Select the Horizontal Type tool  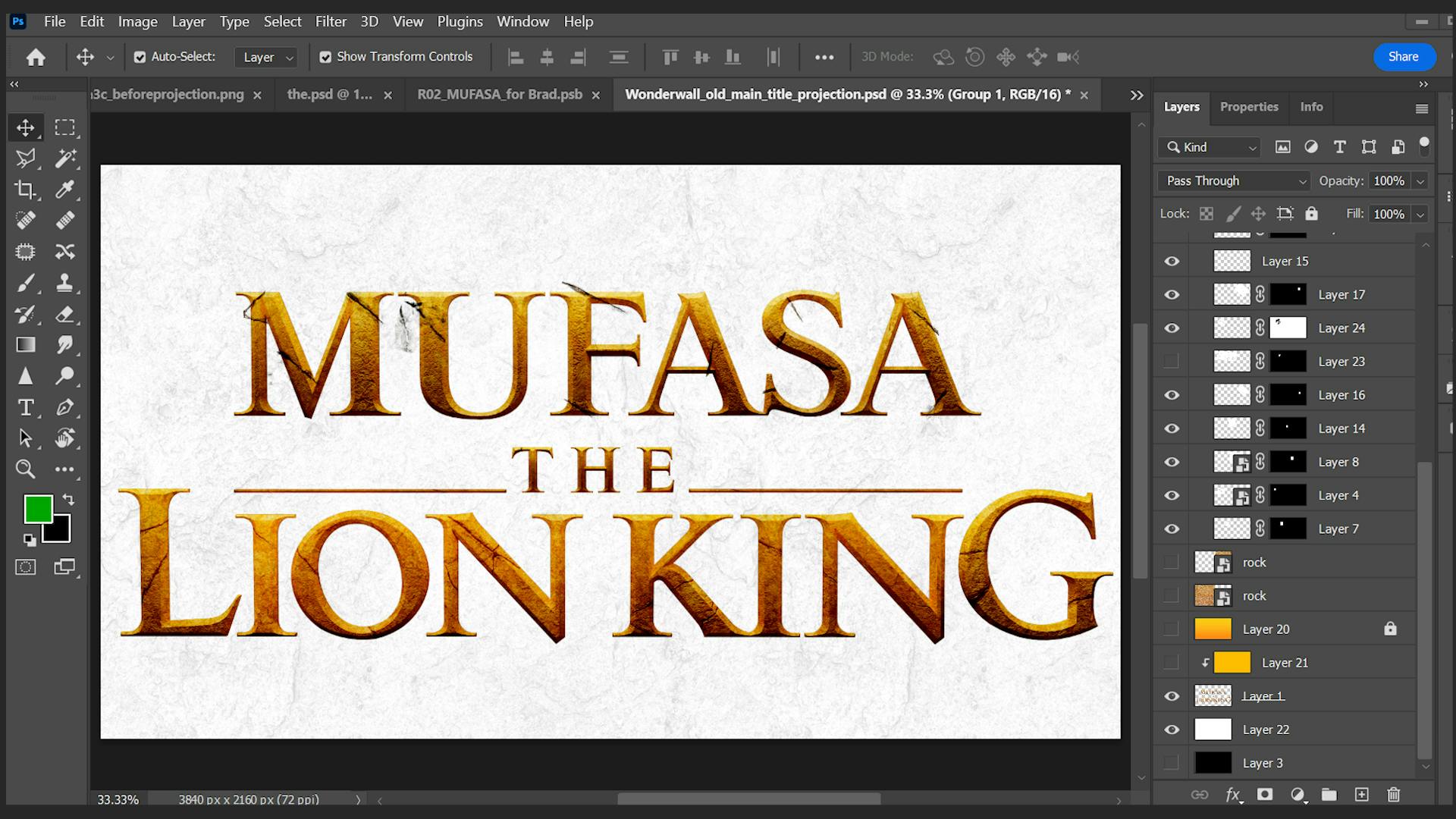point(25,407)
